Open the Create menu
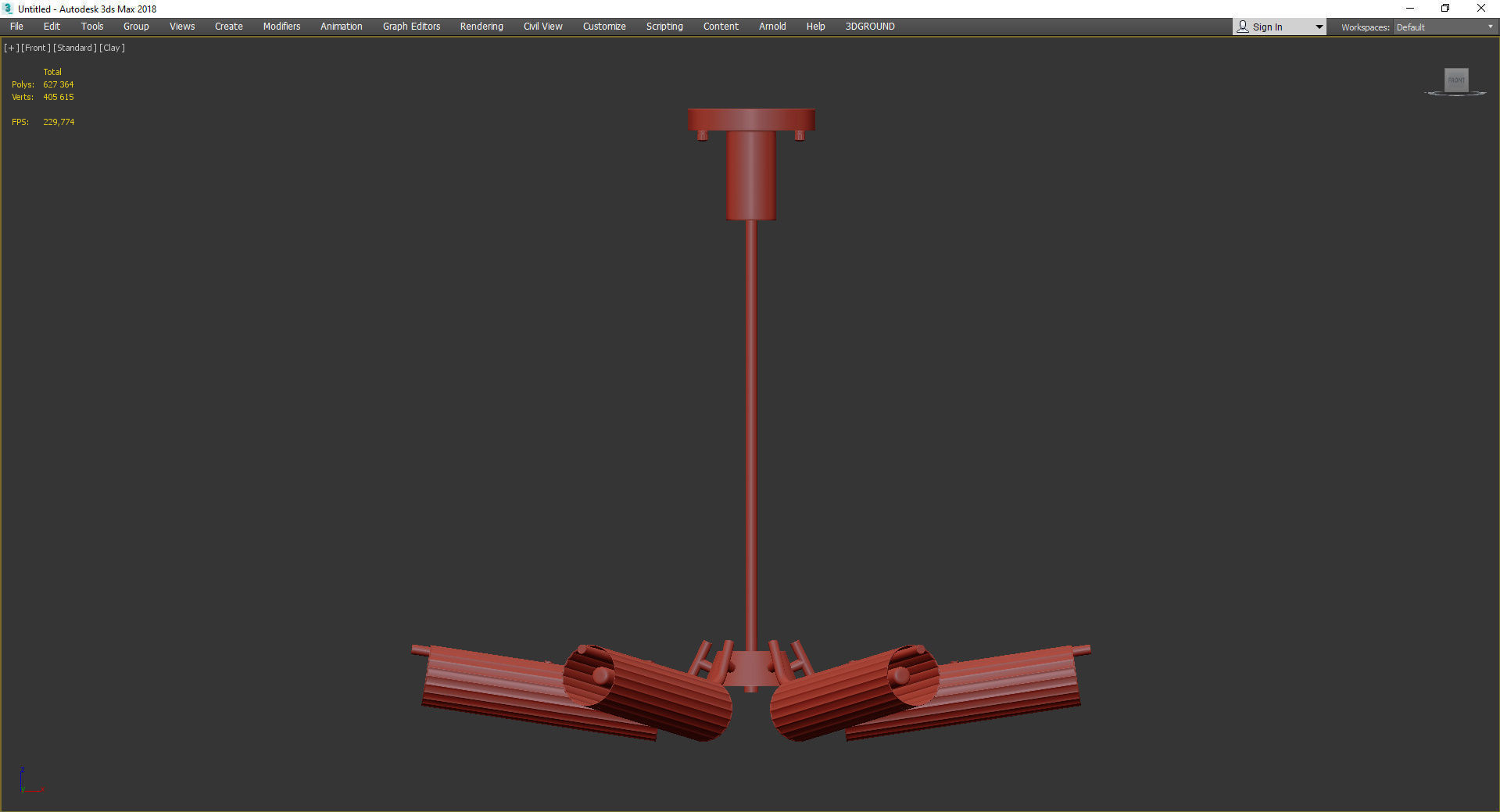The image size is (1500, 812). pos(229,27)
